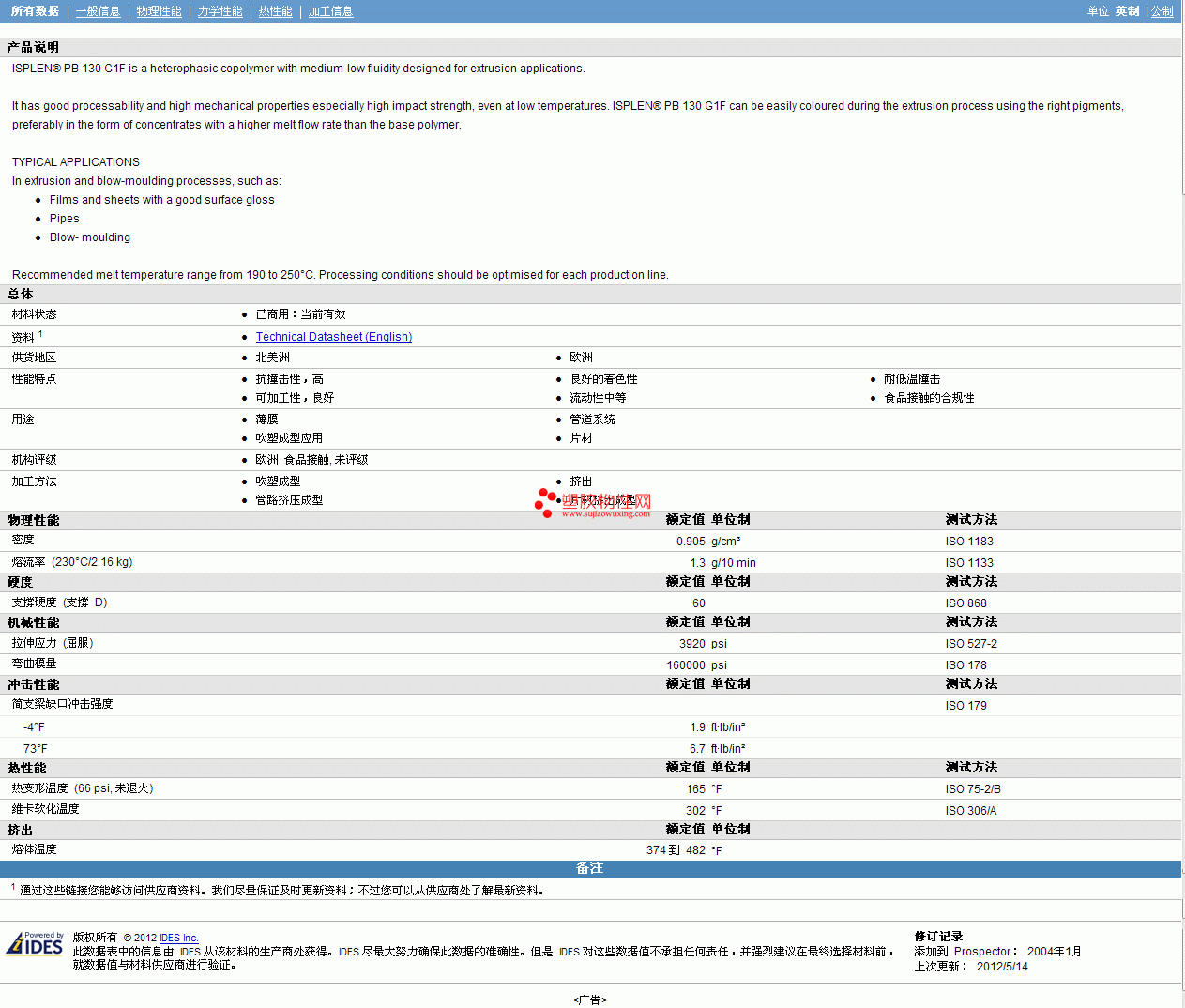The height and width of the screenshot is (1008, 1185).
Task: Select the ISO 1133 test method
Action: [x=969, y=563]
